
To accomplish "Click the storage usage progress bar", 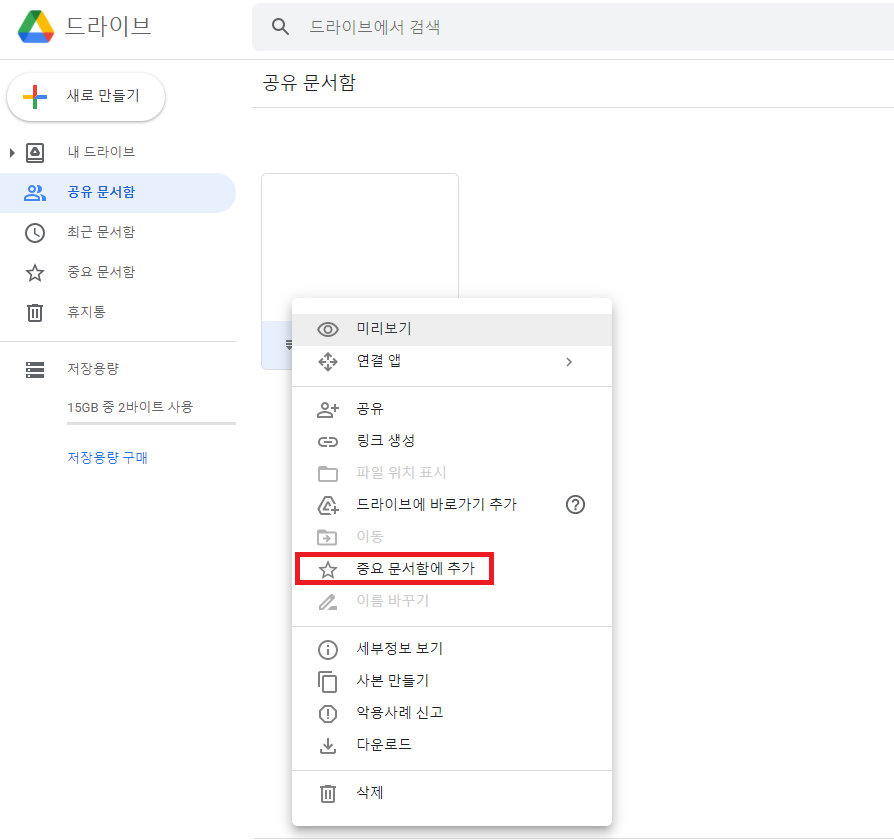I will (151, 424).
